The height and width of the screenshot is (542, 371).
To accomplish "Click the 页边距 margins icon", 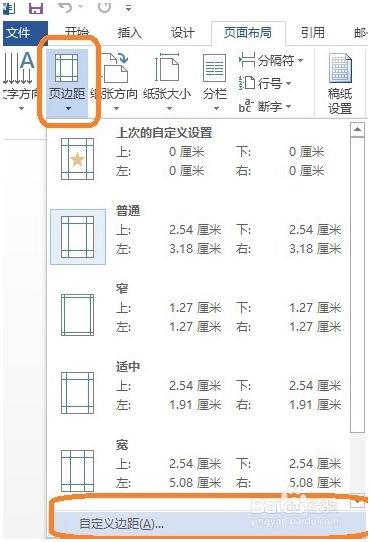I will (x=66, y=69).
